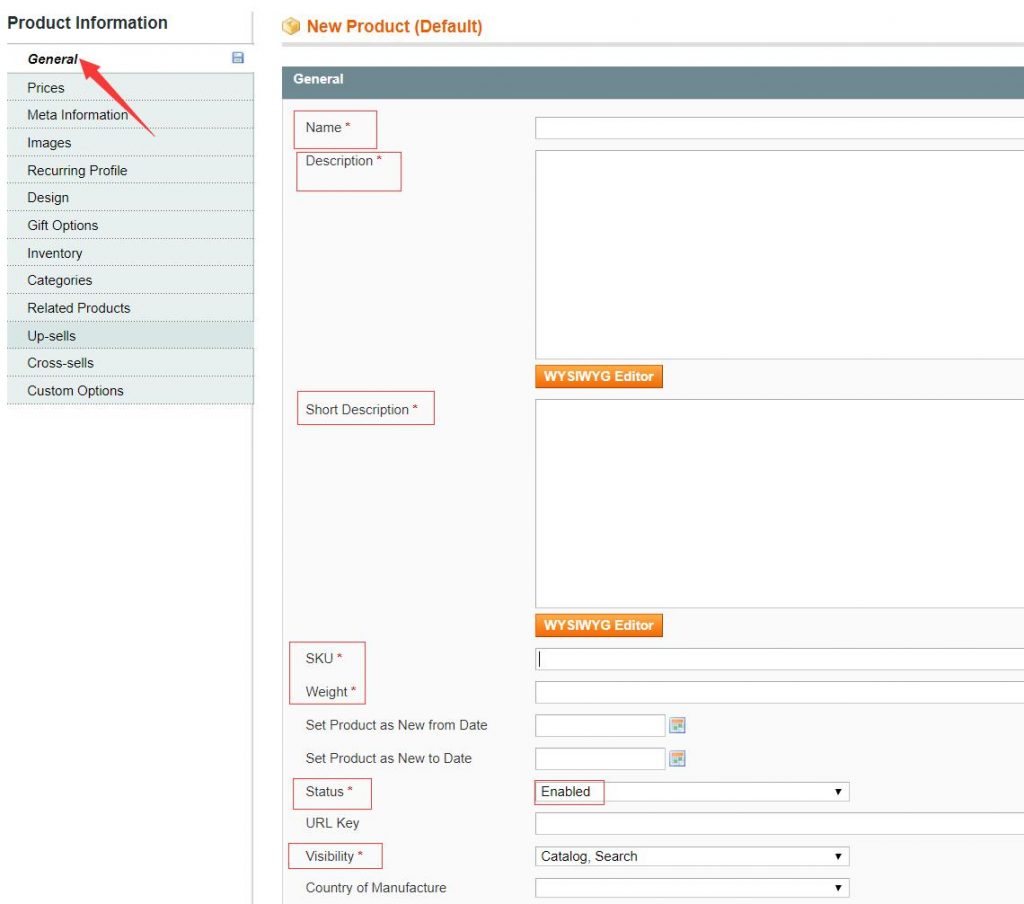The image size is (1024, 904).
Task: Expand Country of Manufacture dropdown
Action: 691,888
